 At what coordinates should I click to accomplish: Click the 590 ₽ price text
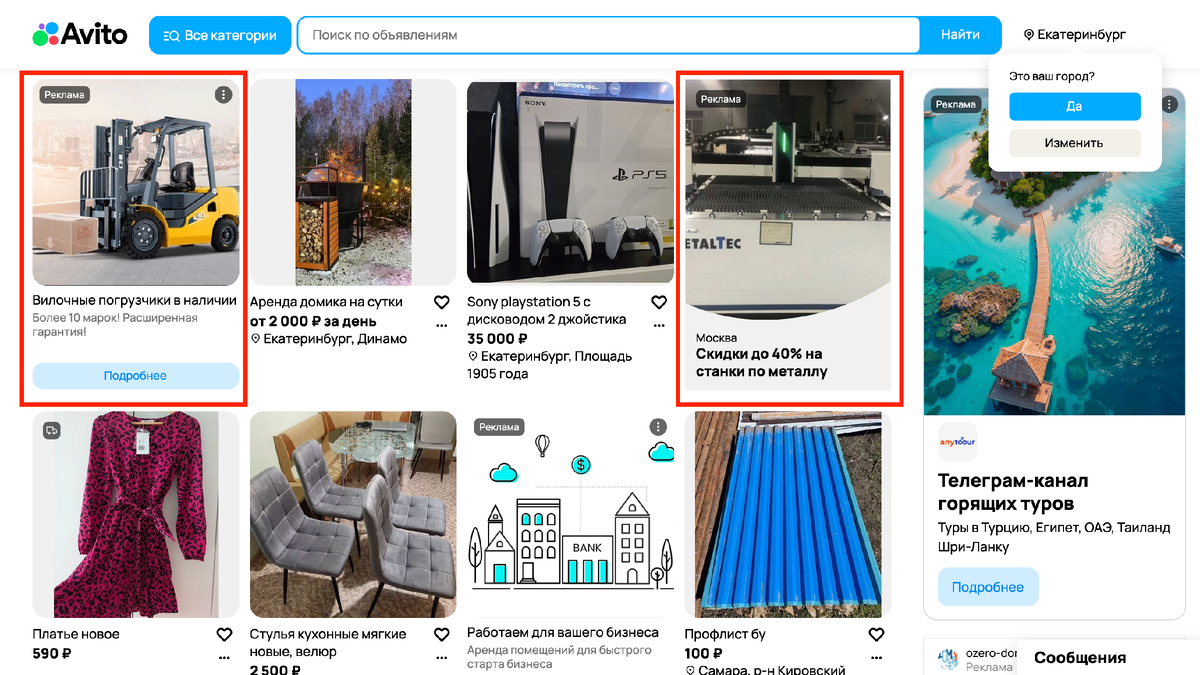[52, 654]
